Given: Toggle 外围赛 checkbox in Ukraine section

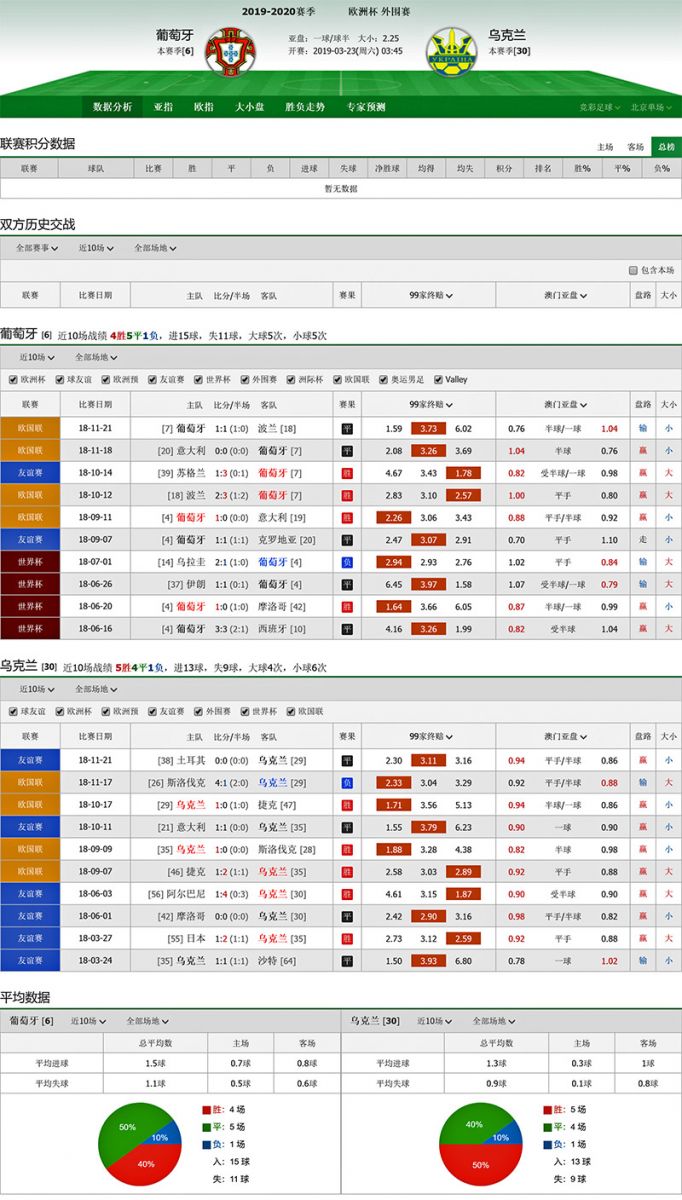Looking at the screenshot, I should coord(197,712).
